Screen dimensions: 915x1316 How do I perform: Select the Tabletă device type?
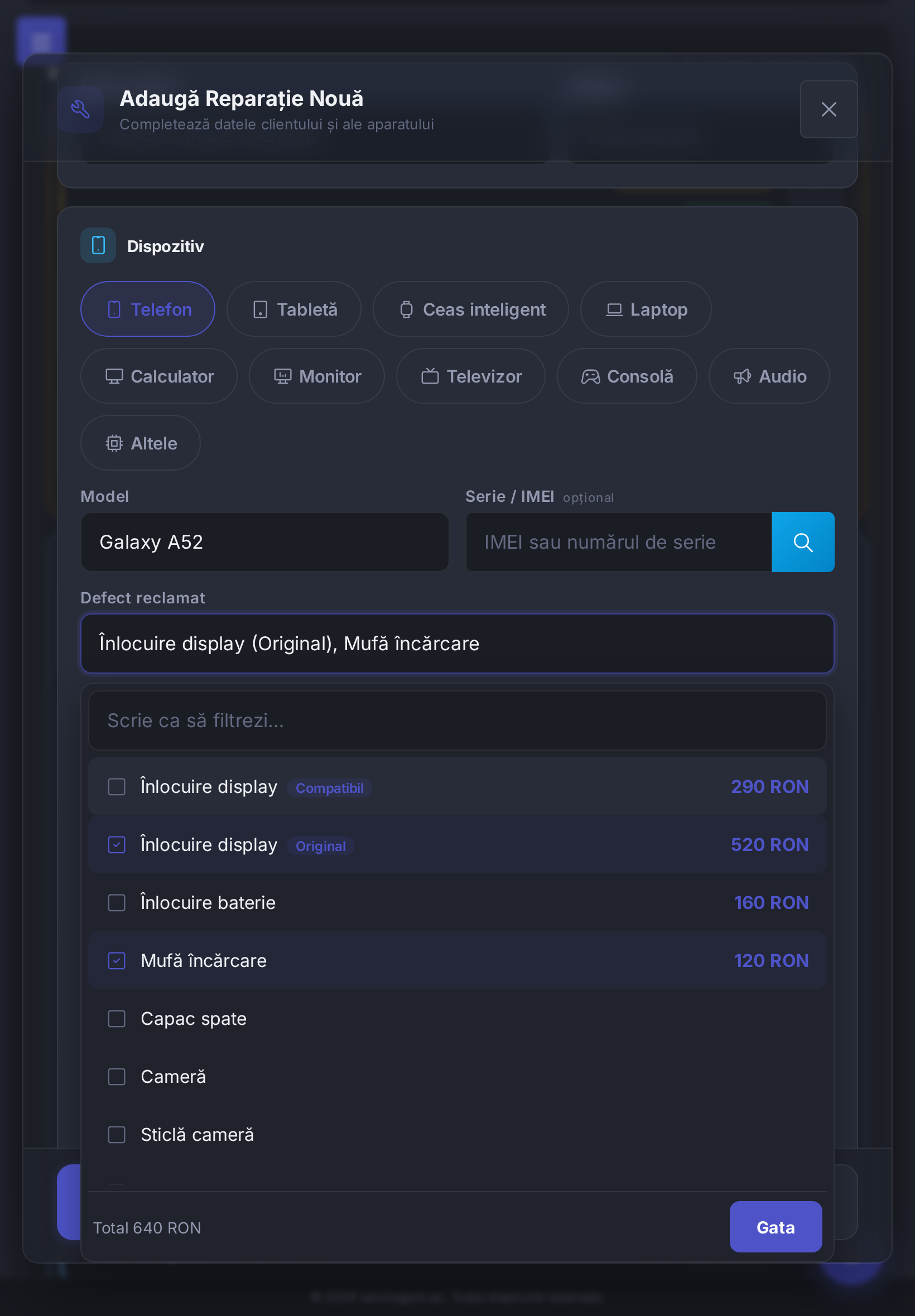[294, 309]
